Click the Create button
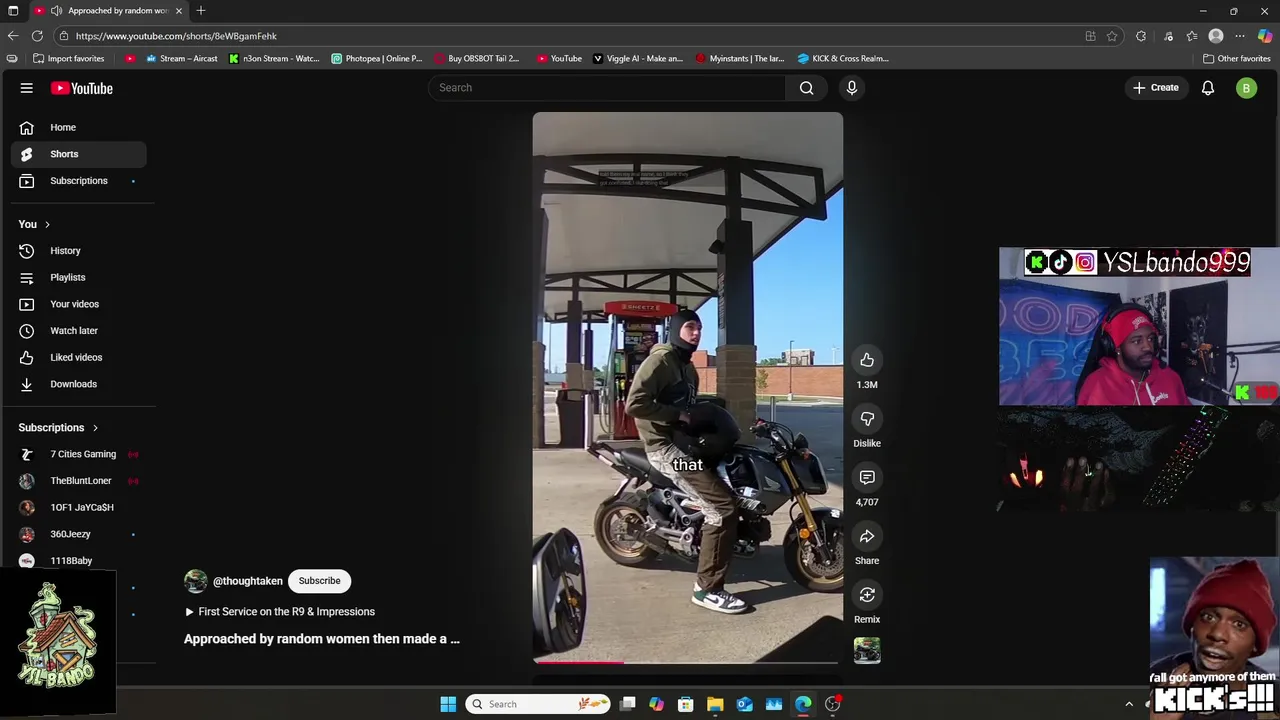Screen dimensions: 1280x720 coord(1155,88)
